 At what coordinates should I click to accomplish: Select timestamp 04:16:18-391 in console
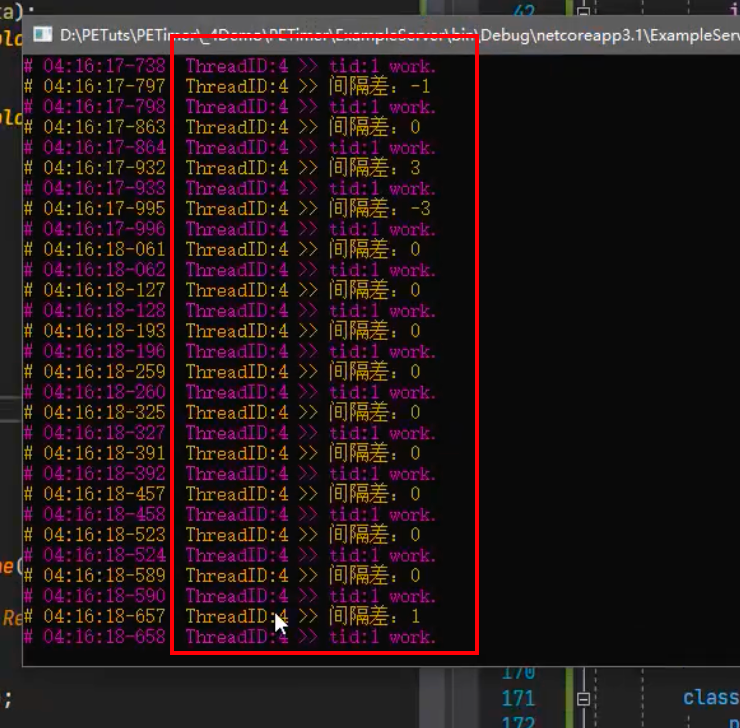click(x=104, y=453)
